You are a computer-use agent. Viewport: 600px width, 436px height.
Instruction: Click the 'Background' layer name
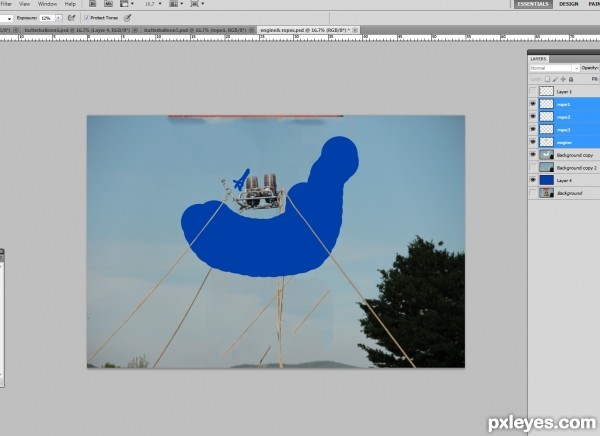click(x=569, y=193)
